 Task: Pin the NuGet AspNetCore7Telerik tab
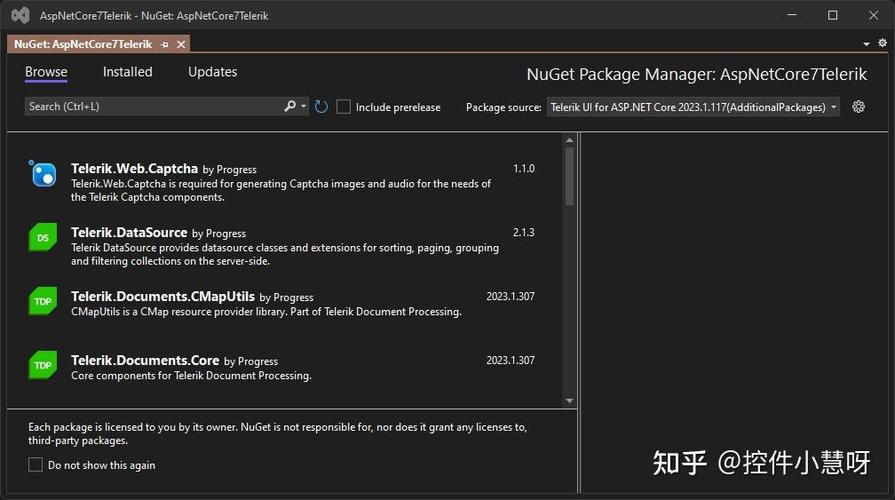pyautogui.click(x=165, y=45)
